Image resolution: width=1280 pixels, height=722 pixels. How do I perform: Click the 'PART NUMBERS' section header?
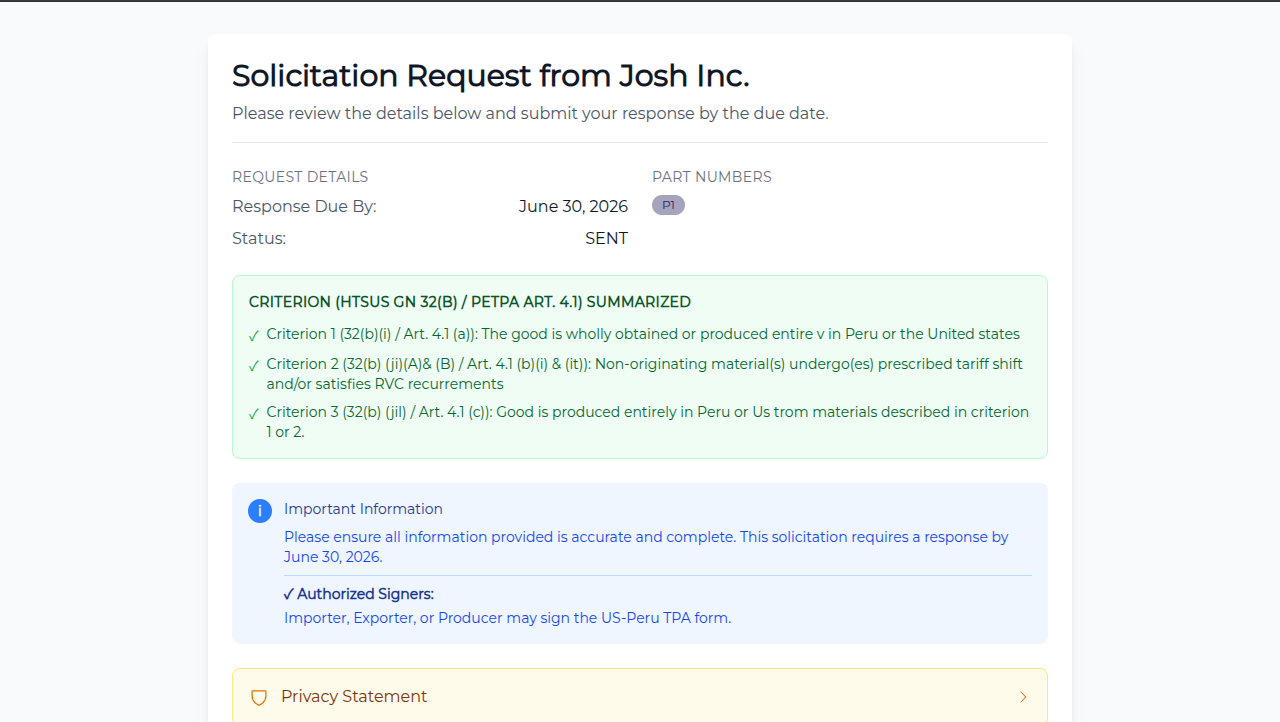[x=712, y=177]
